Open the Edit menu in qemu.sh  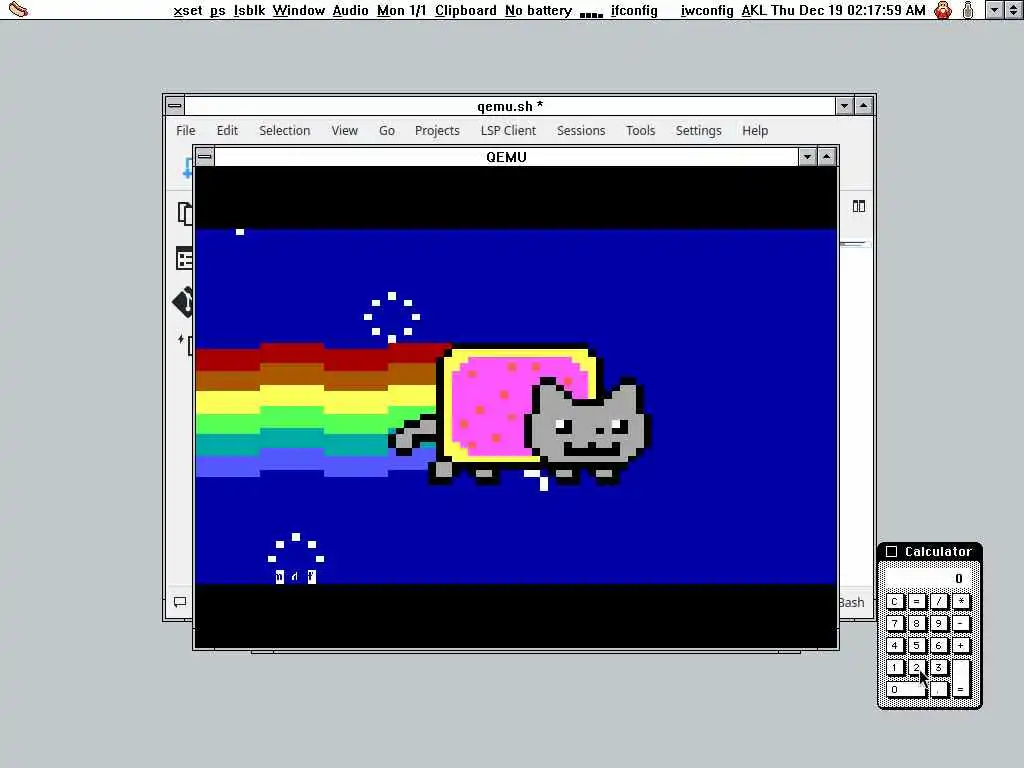tap(227, 131)
